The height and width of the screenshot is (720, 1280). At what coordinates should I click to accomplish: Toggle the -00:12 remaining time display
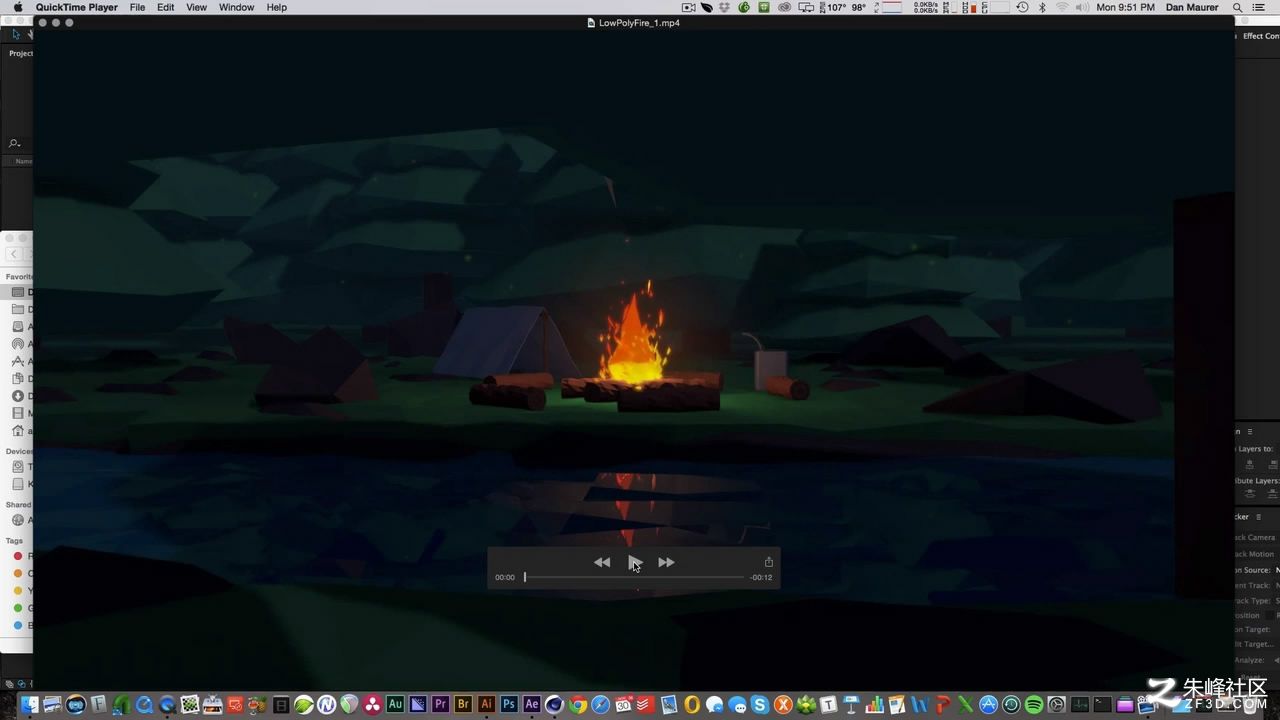coord(761,577)
